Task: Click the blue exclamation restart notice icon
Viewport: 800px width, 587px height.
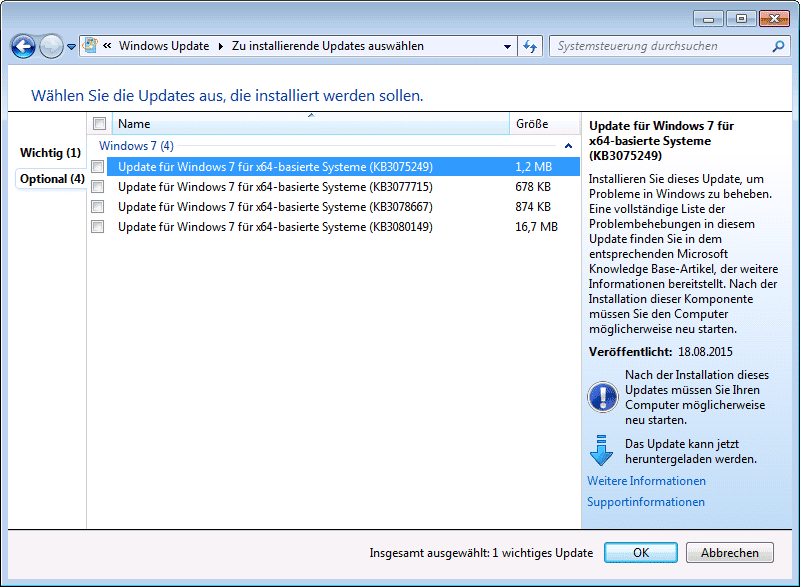Action: pyautogui.click(x=603, y=397)
